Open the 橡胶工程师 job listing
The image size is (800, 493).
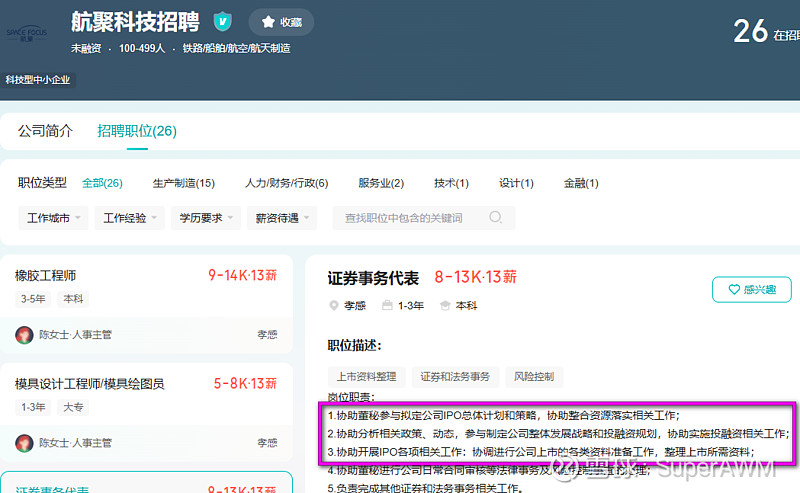click(46, 275)
